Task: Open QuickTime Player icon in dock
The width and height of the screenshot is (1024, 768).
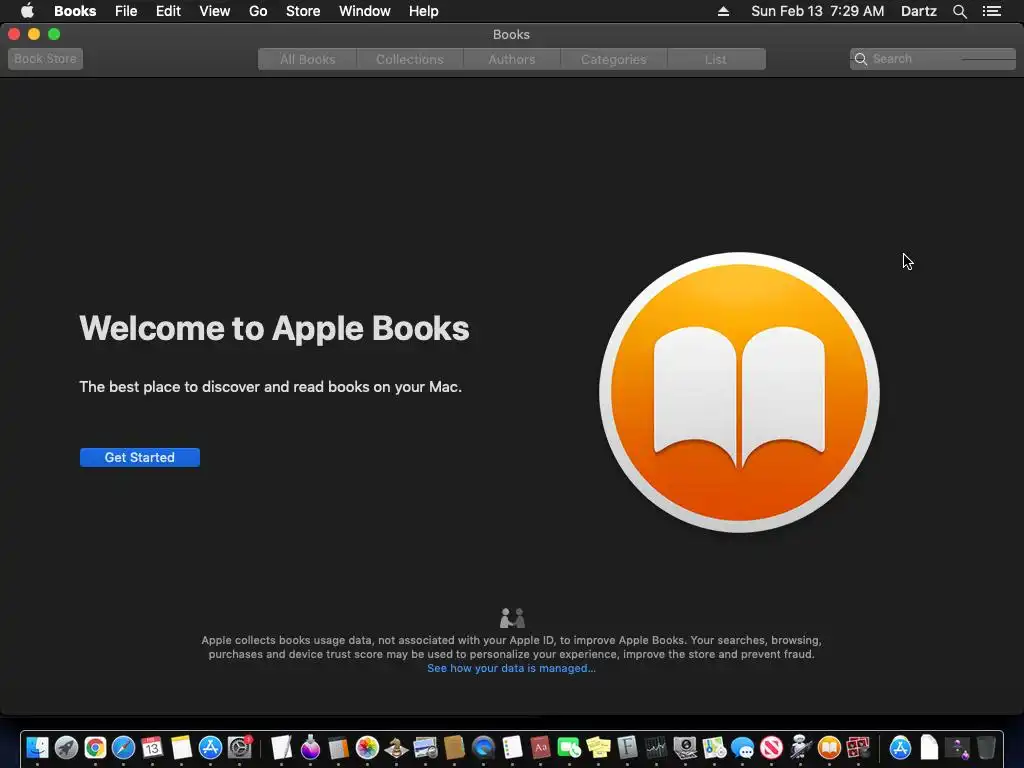Action: click(x=483, y=748)
